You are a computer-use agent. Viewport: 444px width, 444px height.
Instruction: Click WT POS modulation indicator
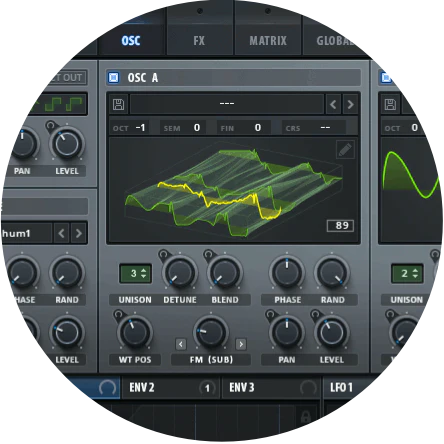click(x=118, y=314)
